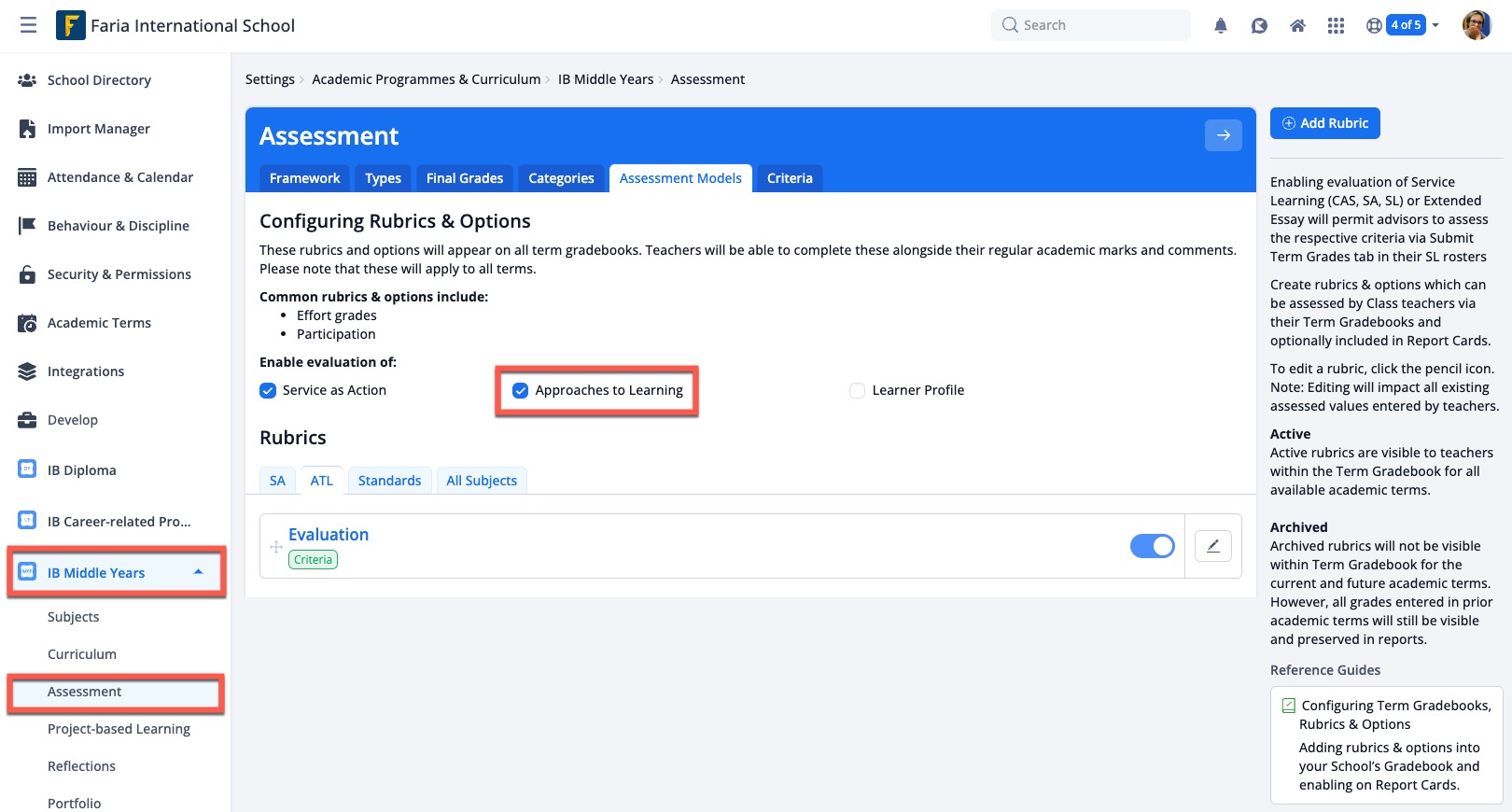
Task: Open the hamburger navigation menu
Action: (28, 25)
